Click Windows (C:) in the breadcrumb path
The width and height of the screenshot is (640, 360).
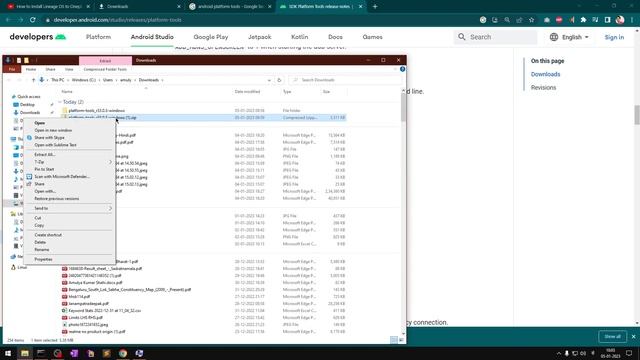(x=84, y=80)
